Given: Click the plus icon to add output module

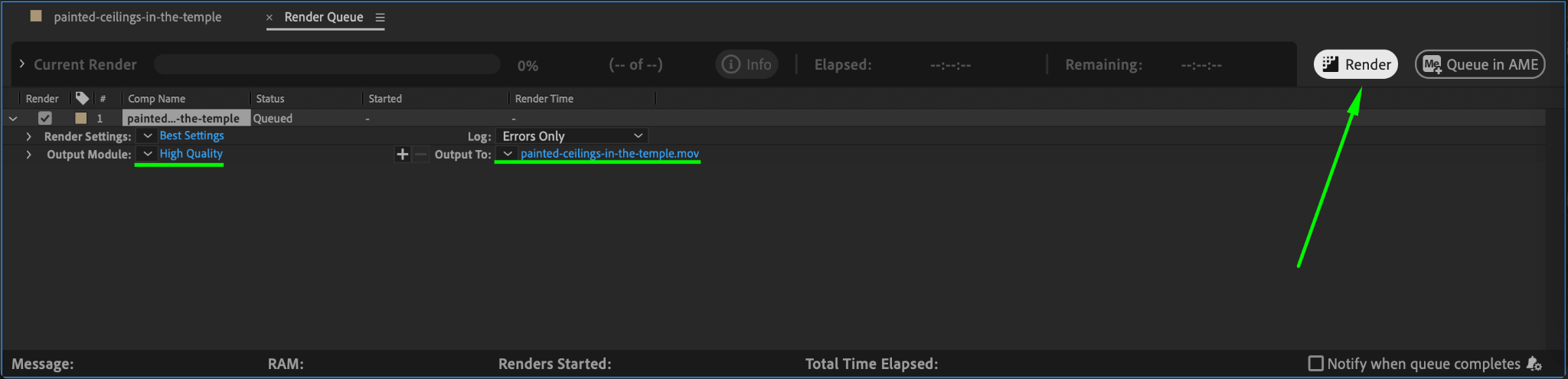Looking at the screenshot, I should pos(403,154).
